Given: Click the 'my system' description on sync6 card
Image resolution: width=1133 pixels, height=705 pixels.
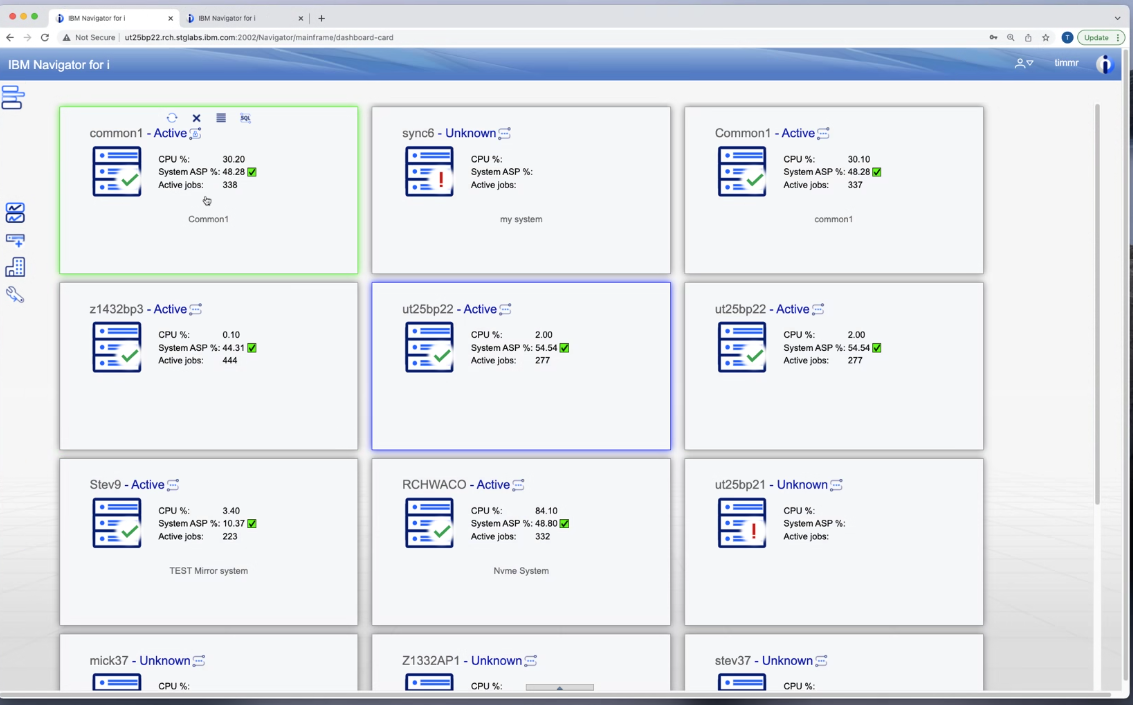Looking at the screenshot, I should [521, 219].
